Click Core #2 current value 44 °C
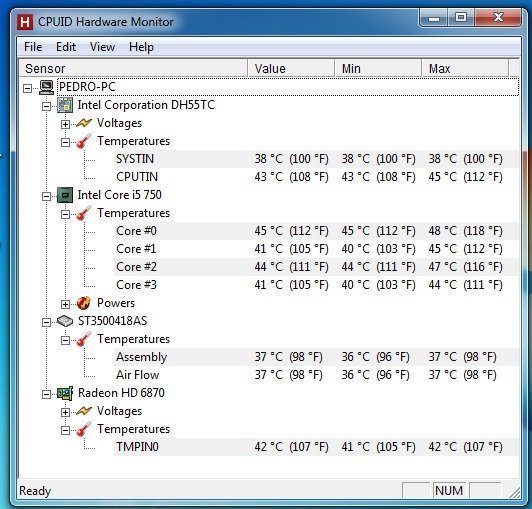Image resolution: width=532 pixels, height=509 pixels. (x=292, y=267)
